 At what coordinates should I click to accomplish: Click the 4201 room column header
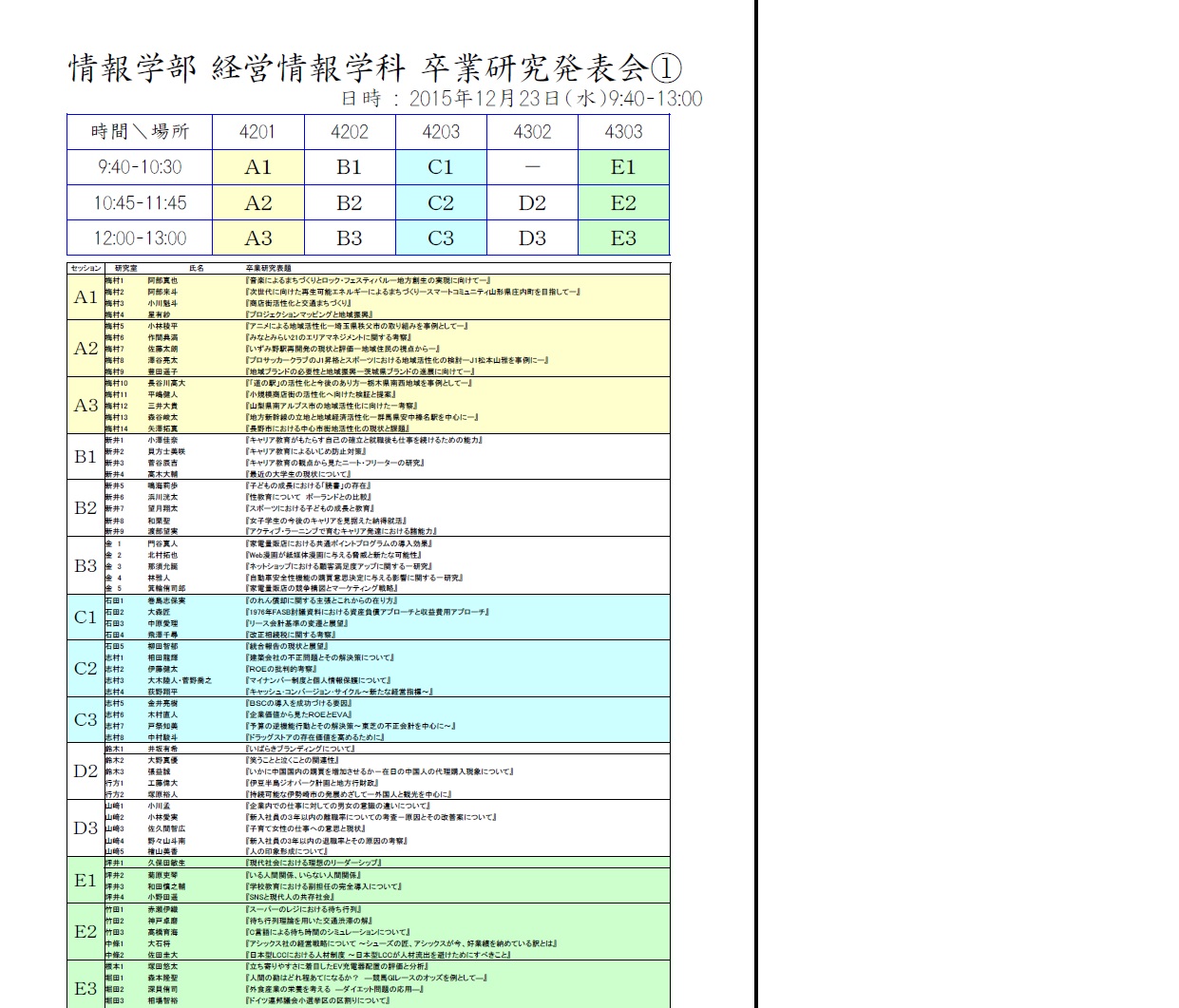pos(257,132)
